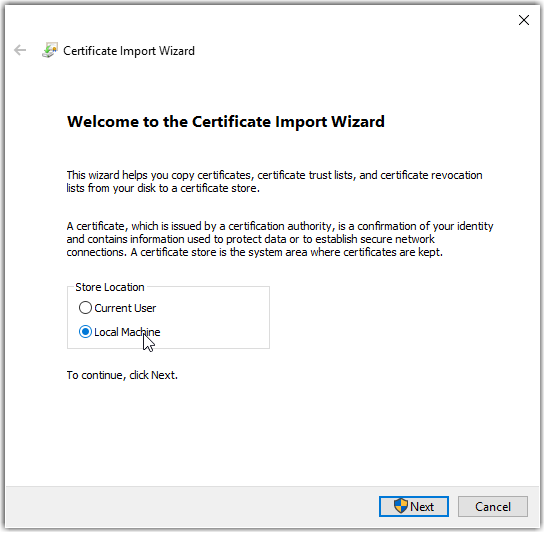Click the word "Next" on the Next button
Screen dimensions: 545x533
[x=422, y=507]
